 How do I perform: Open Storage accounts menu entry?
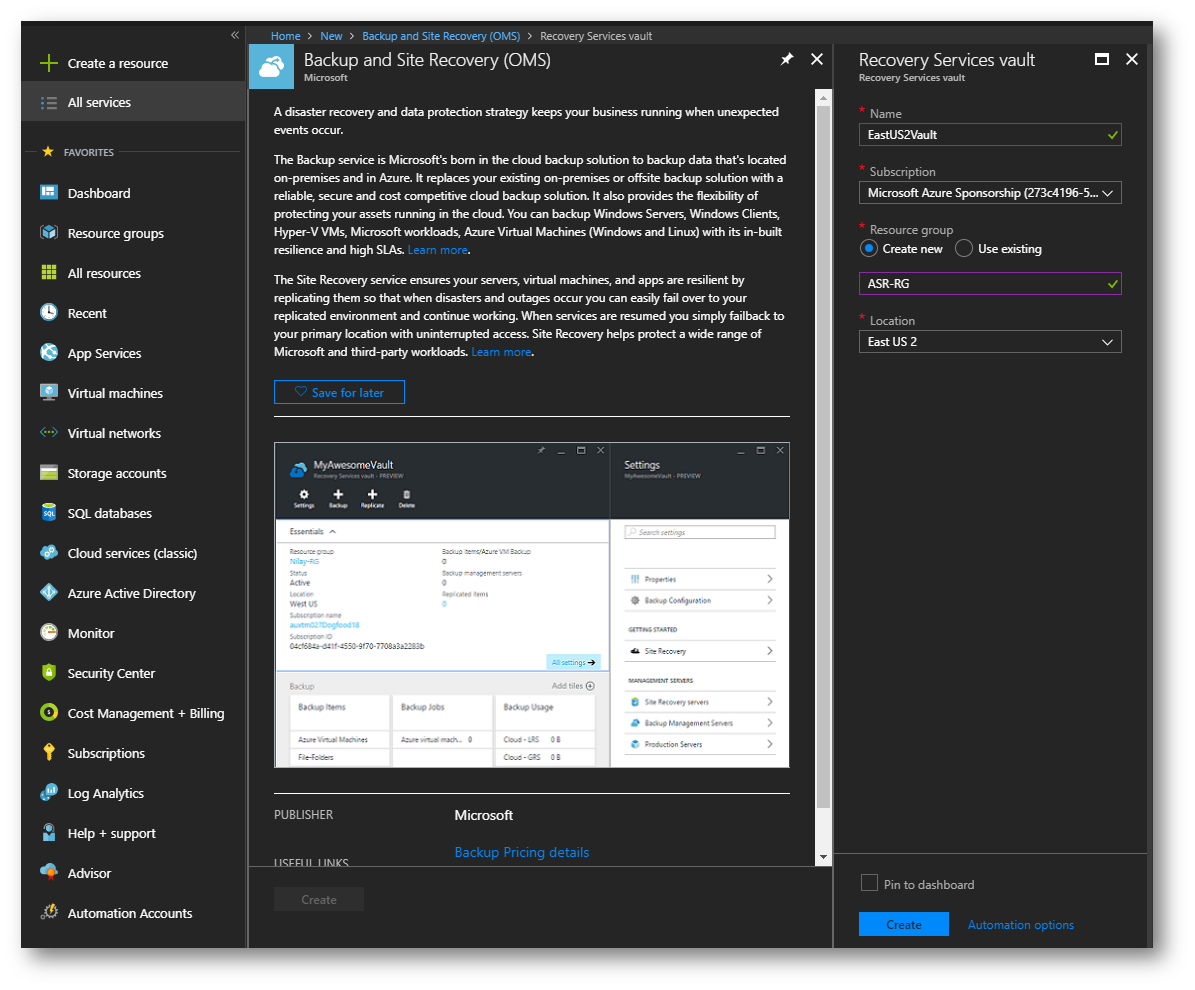pos(117,473)
